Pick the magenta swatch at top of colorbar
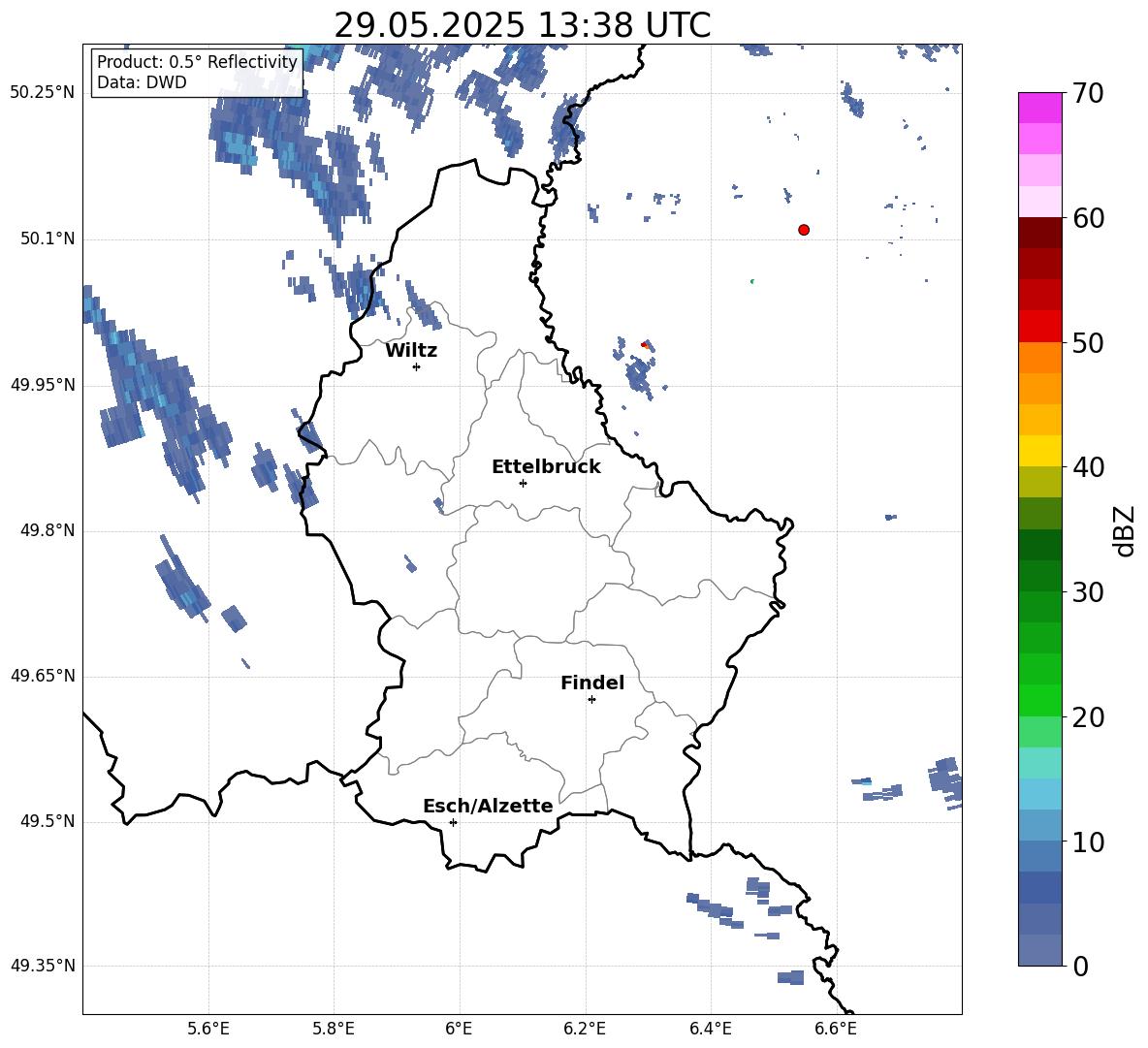The height and width of the screenshot is (1048, 1148). (x=1039, y=108)
